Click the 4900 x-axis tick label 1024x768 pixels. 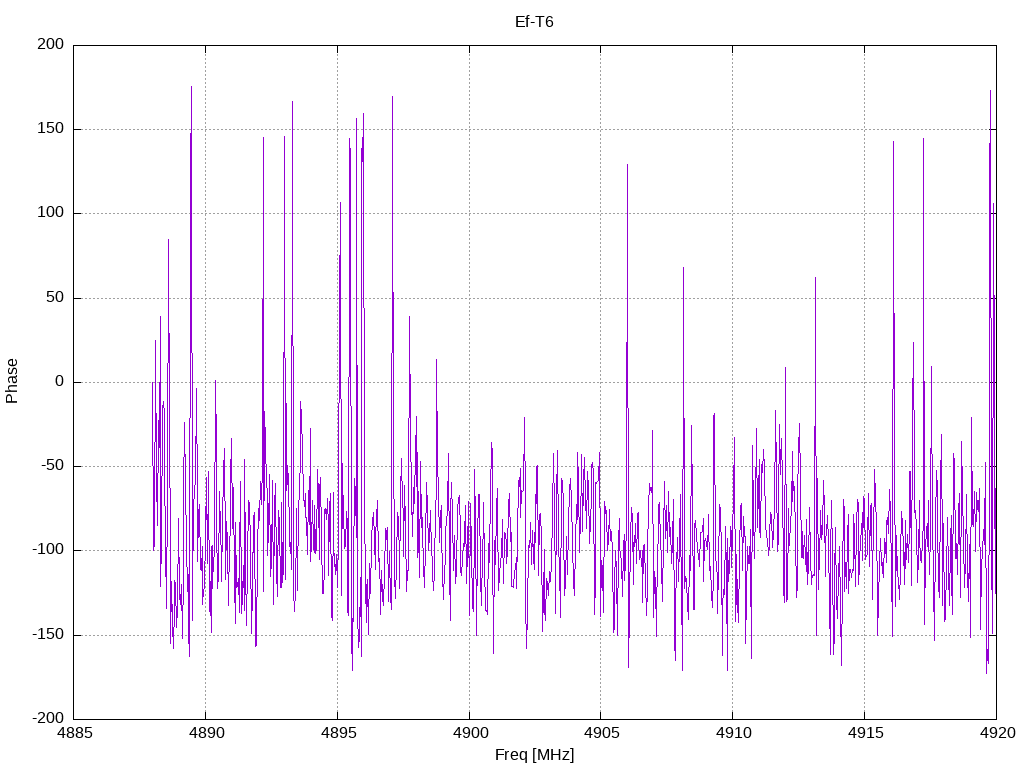click(x=470, y=733)
